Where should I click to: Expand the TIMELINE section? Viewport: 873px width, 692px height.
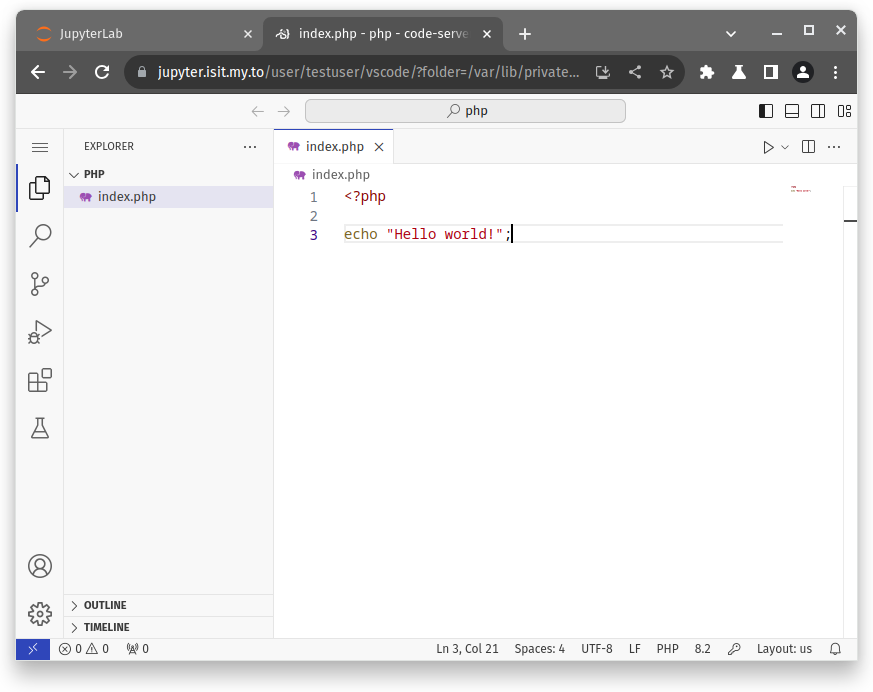106,627
